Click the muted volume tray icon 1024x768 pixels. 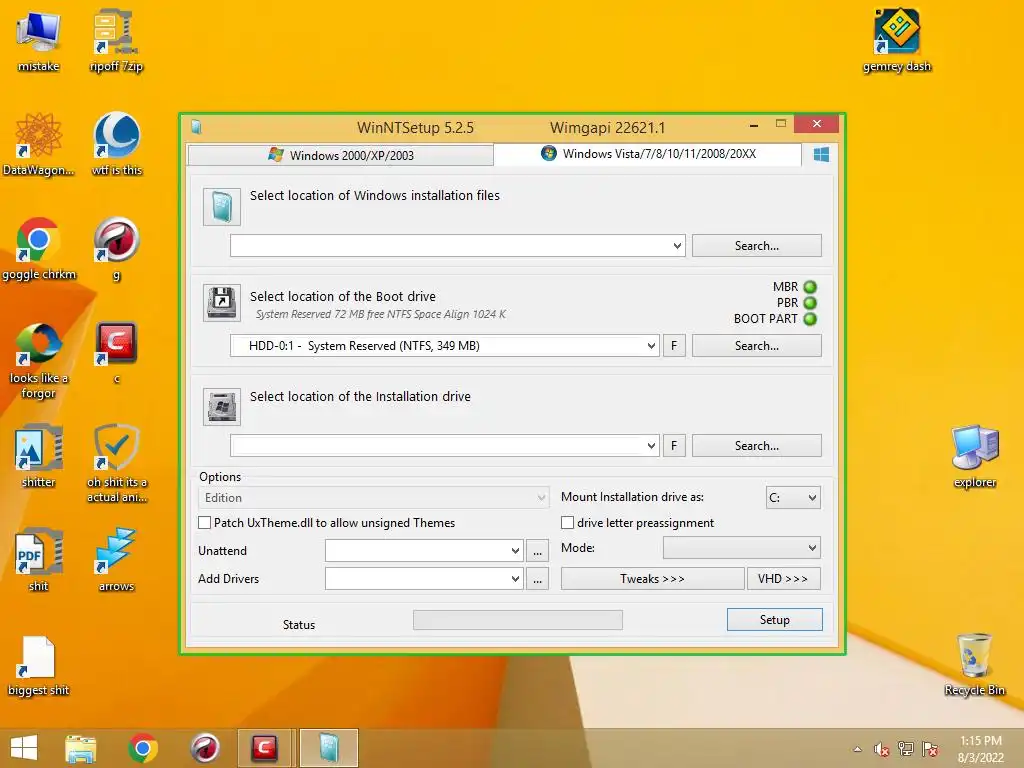pyautogui.click(x=881, y=749)
